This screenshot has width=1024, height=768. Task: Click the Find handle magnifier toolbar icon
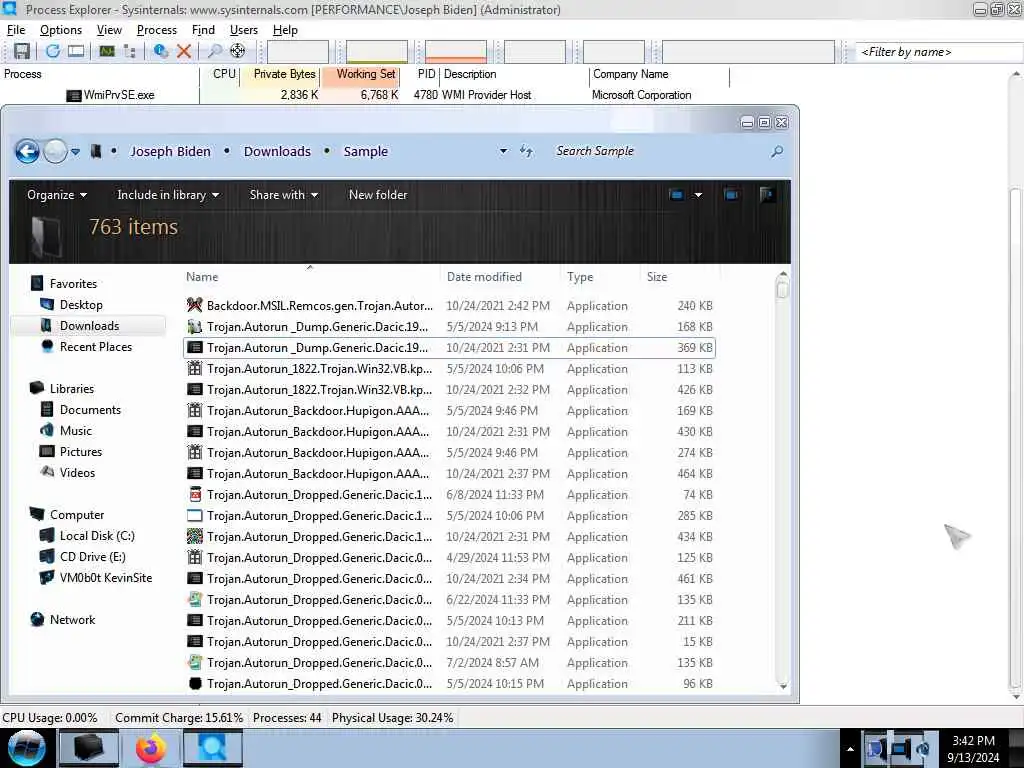point(214,51)
